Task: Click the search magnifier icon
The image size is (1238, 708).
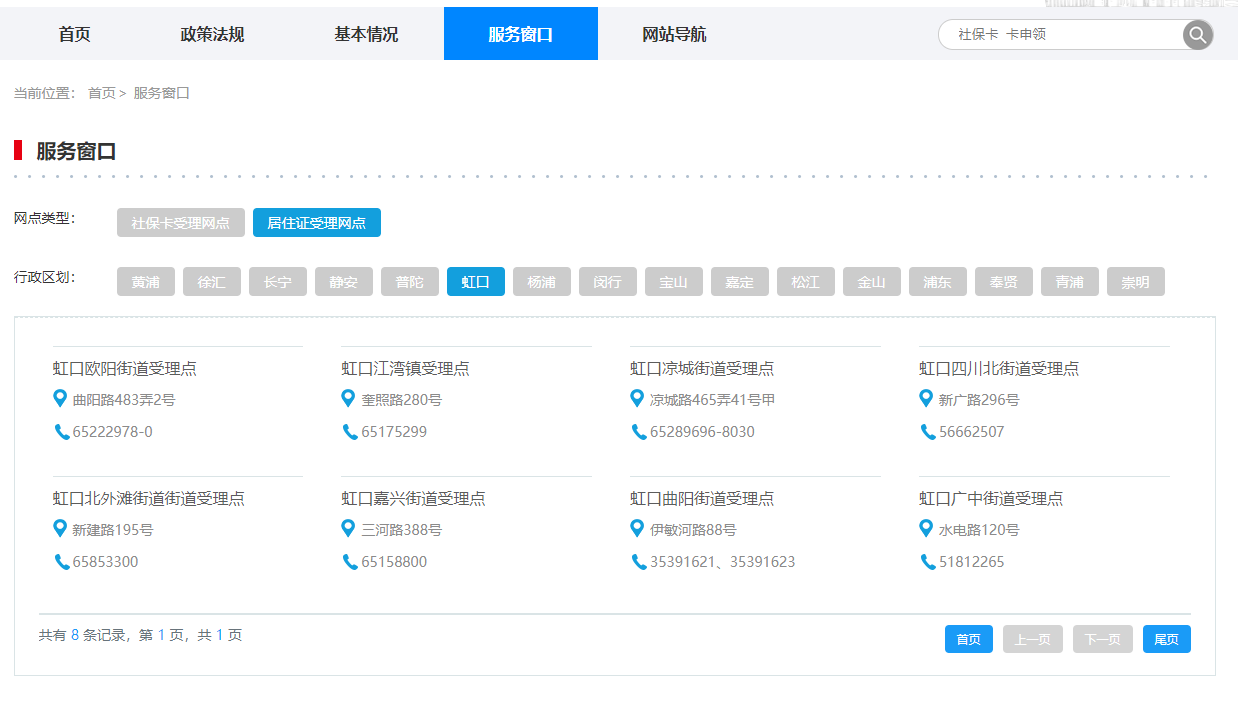Action: pyautogui.click(x=1197, y=35)
